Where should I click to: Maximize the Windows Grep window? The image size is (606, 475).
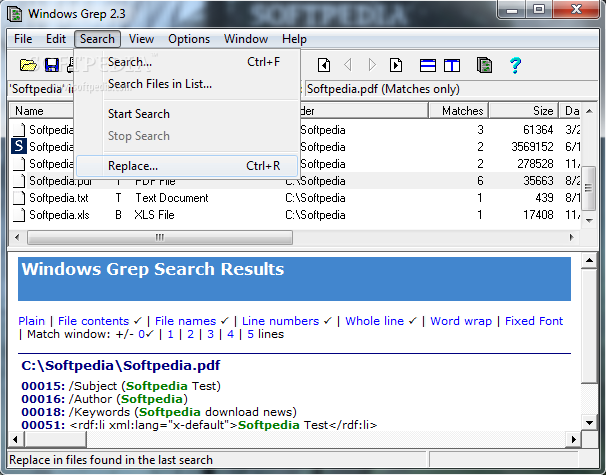[x=539, y=9]
